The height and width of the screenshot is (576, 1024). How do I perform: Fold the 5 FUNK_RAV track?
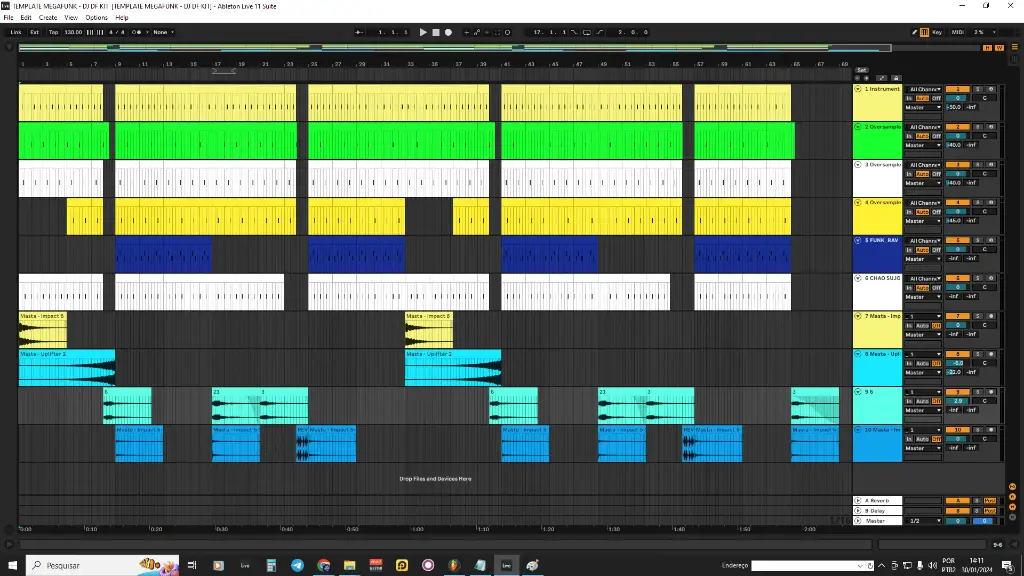click(858, 240)
